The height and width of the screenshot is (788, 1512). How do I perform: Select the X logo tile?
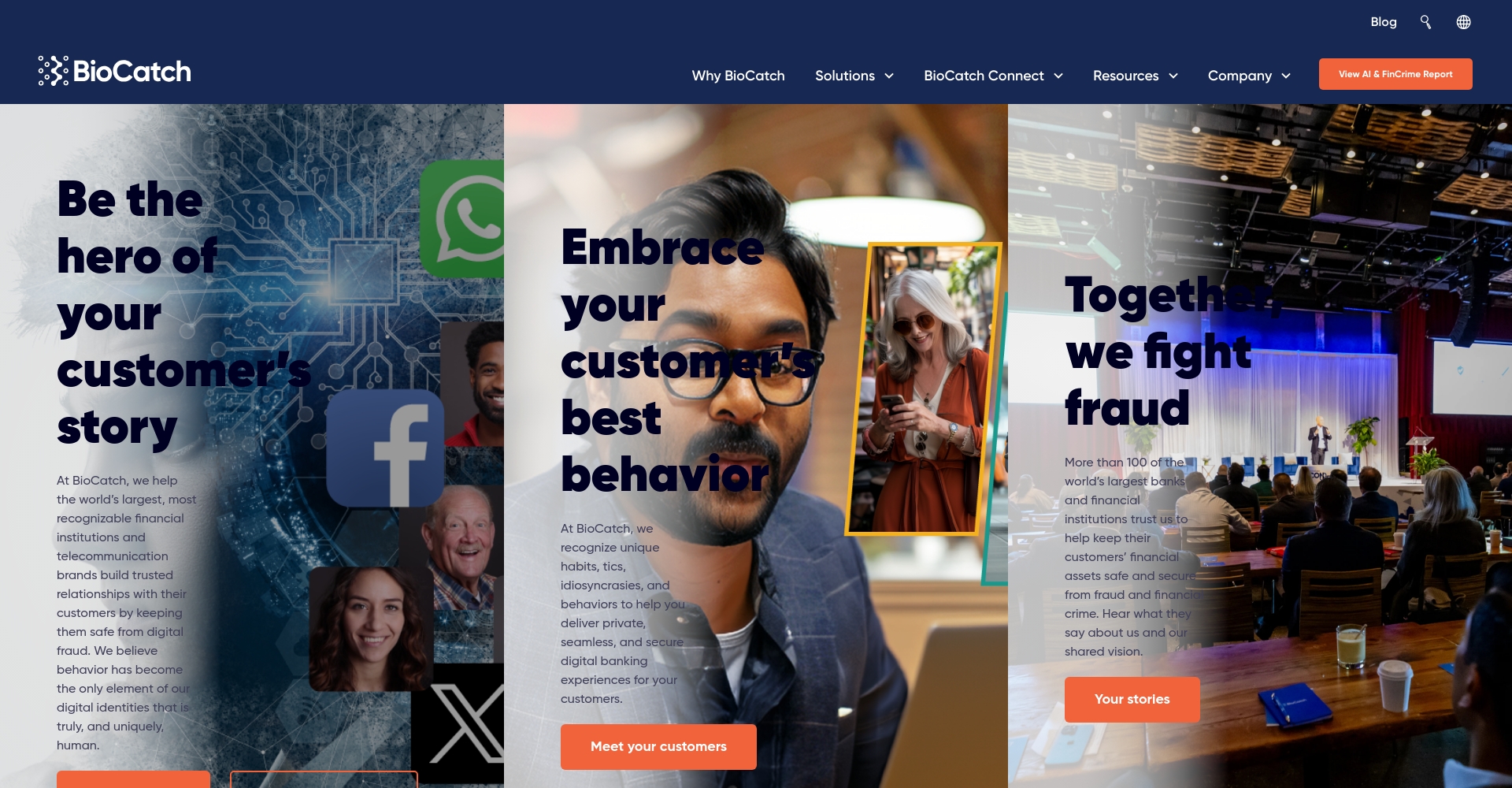coord(458,723)
